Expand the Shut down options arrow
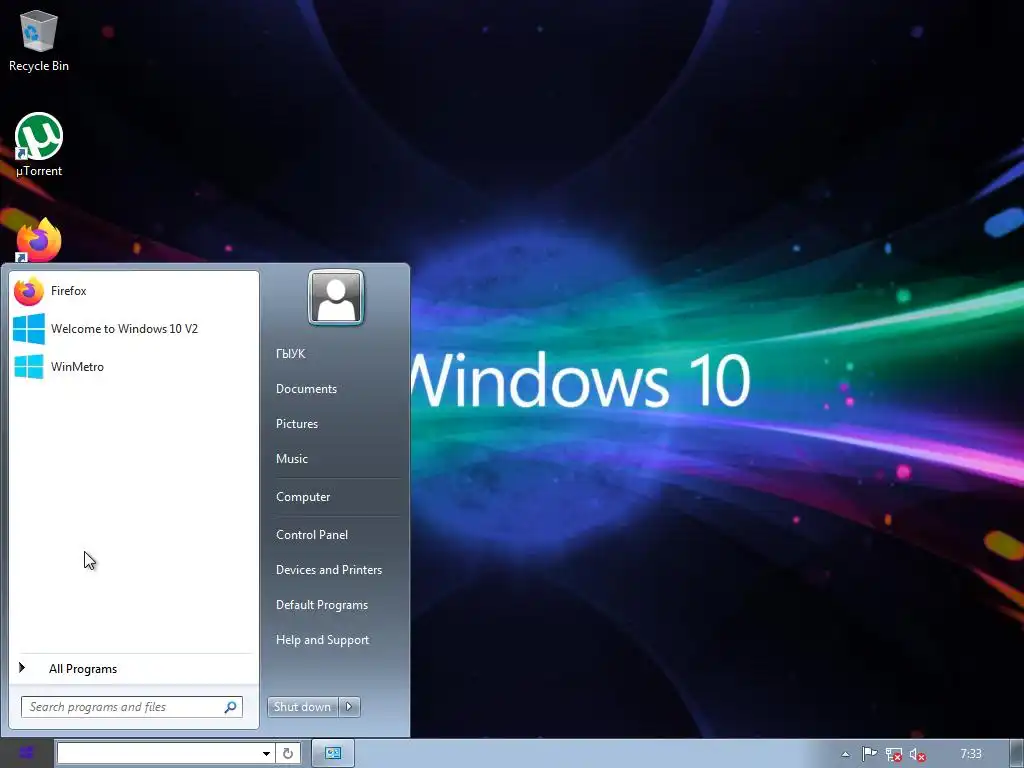This screenshot has height=768, width=1024. (x=349, y=707)
